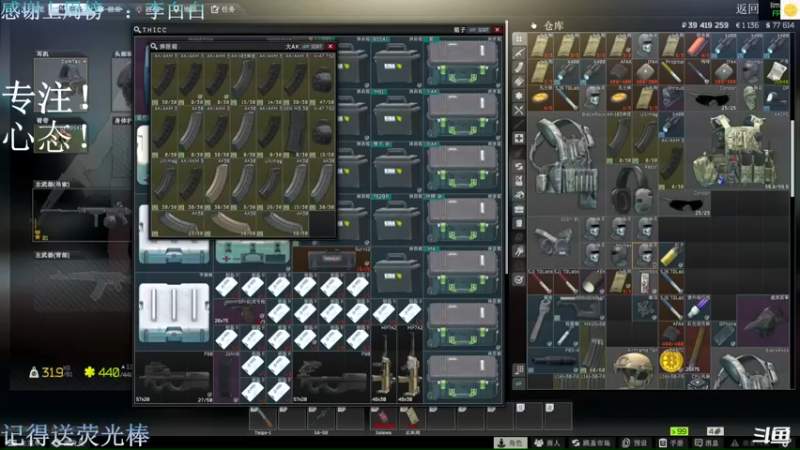
Task: Click the euro balance 1 136
Action: click(x=747, y=25)
